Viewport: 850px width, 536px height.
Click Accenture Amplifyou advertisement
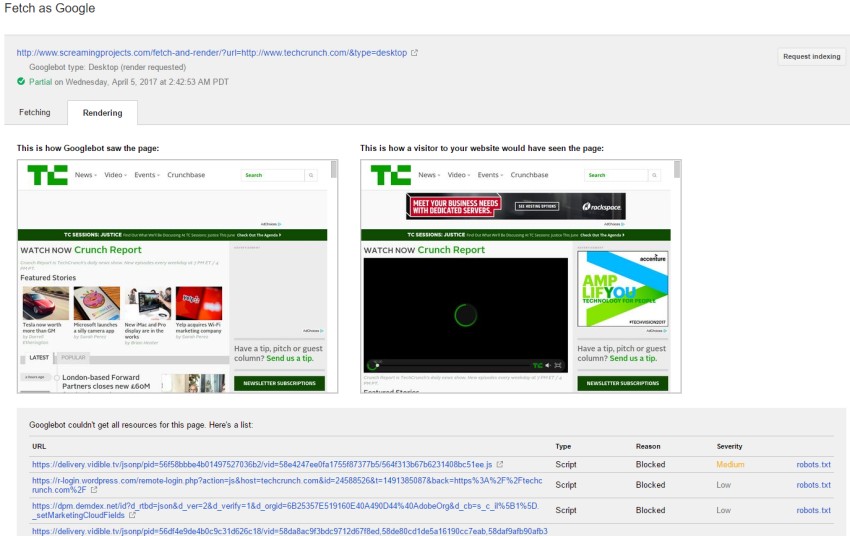coord(622,289)
